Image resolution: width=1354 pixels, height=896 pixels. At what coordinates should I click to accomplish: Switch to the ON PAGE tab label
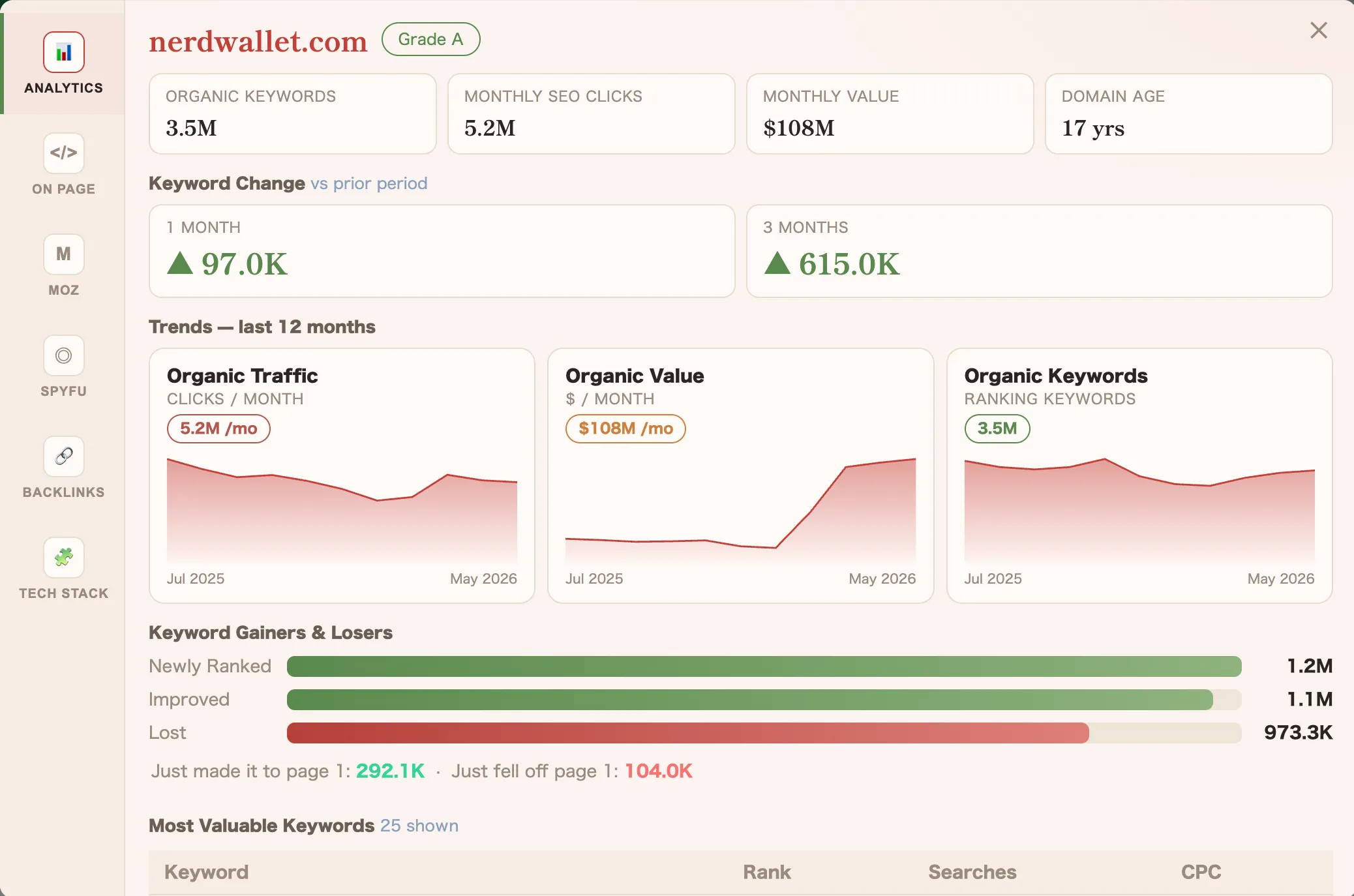(64, 189)
